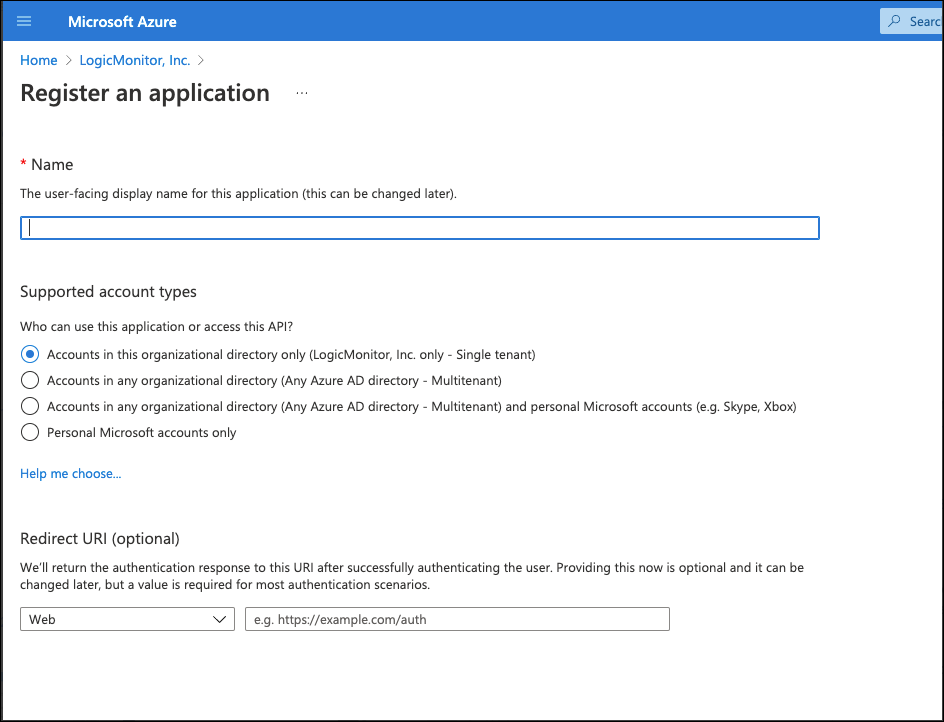Open the hamburger portal menu
Screen dimensions: 944x722
point(24,22)
